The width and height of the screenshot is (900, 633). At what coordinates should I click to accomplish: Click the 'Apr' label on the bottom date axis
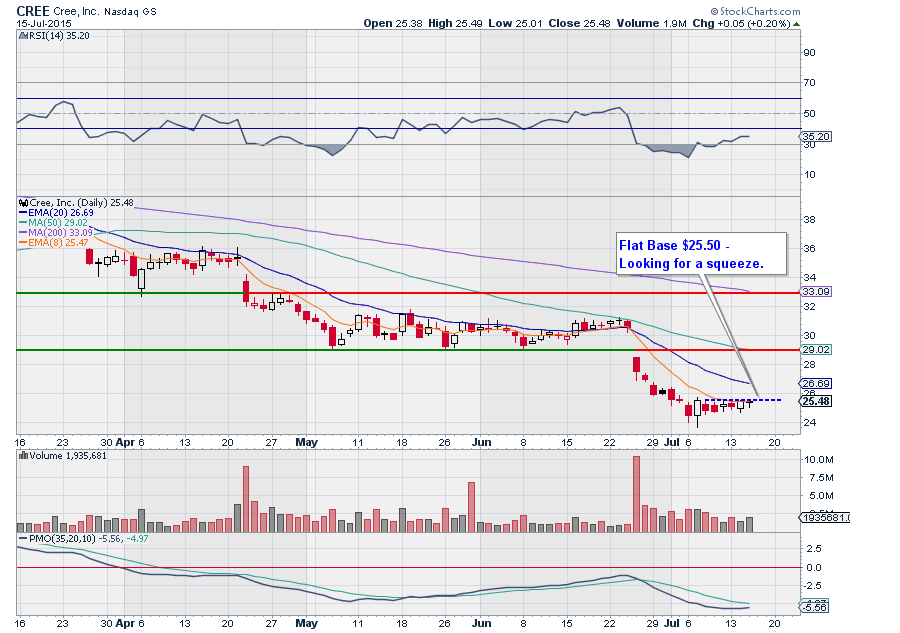pos(125,623)
